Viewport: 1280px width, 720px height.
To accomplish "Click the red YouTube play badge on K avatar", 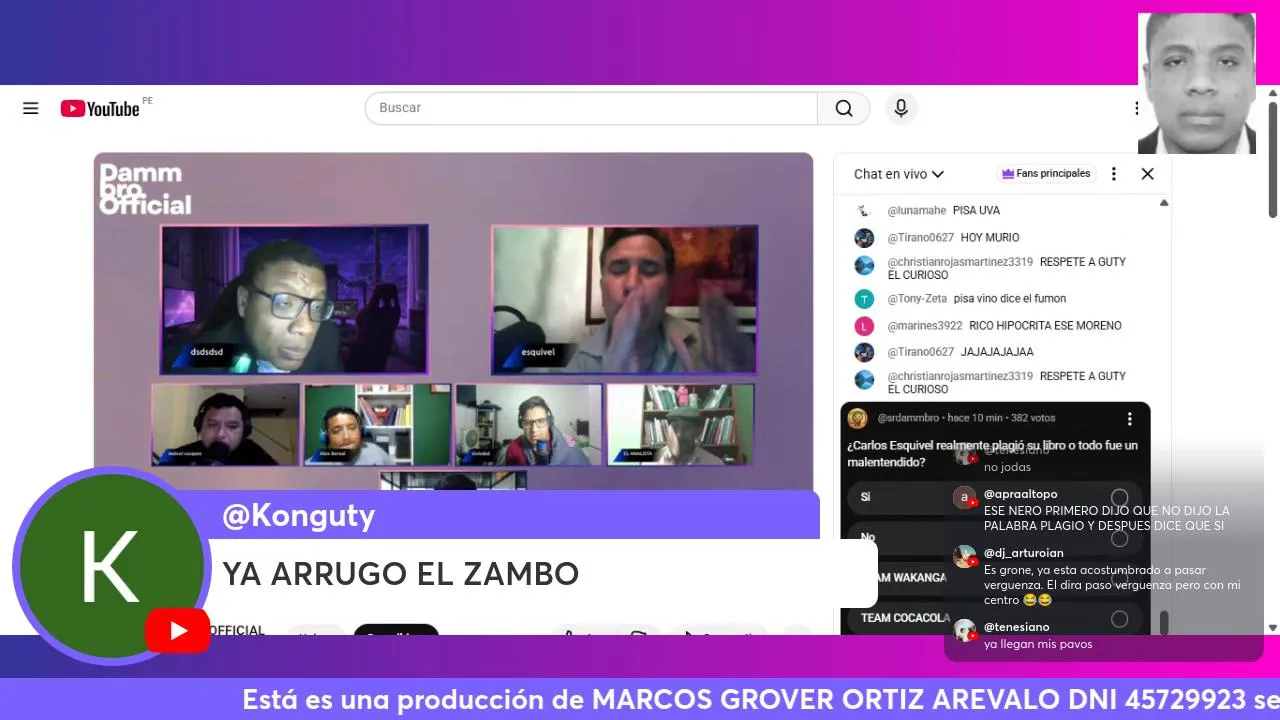I will (178, 630).
